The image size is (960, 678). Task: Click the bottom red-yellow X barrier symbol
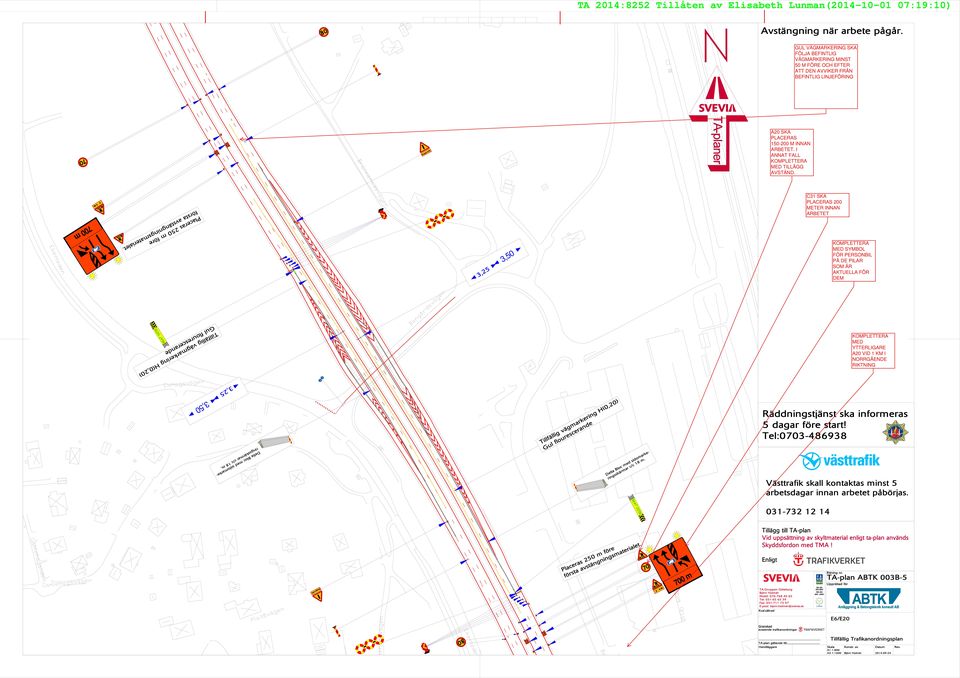coord(369,643)
